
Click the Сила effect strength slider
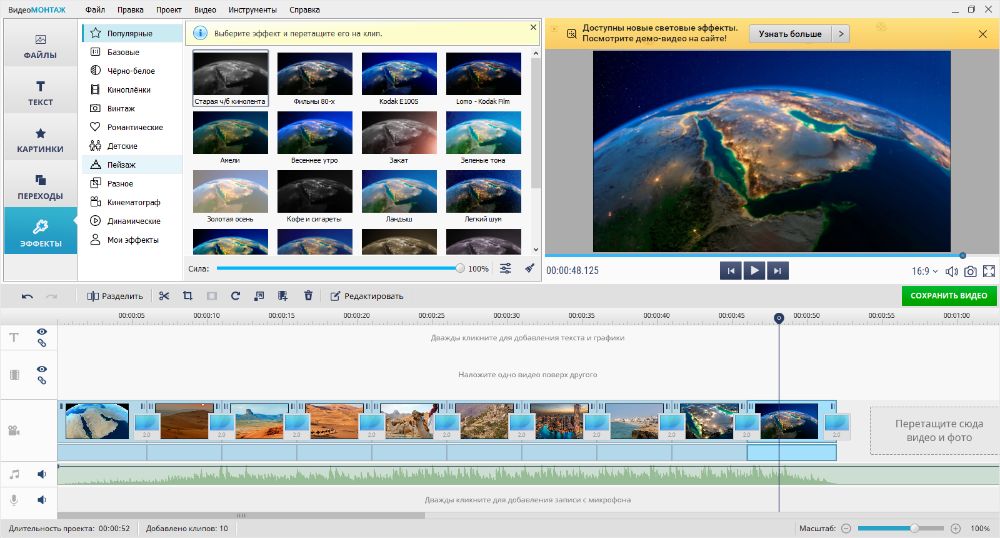tap(338, 269)
